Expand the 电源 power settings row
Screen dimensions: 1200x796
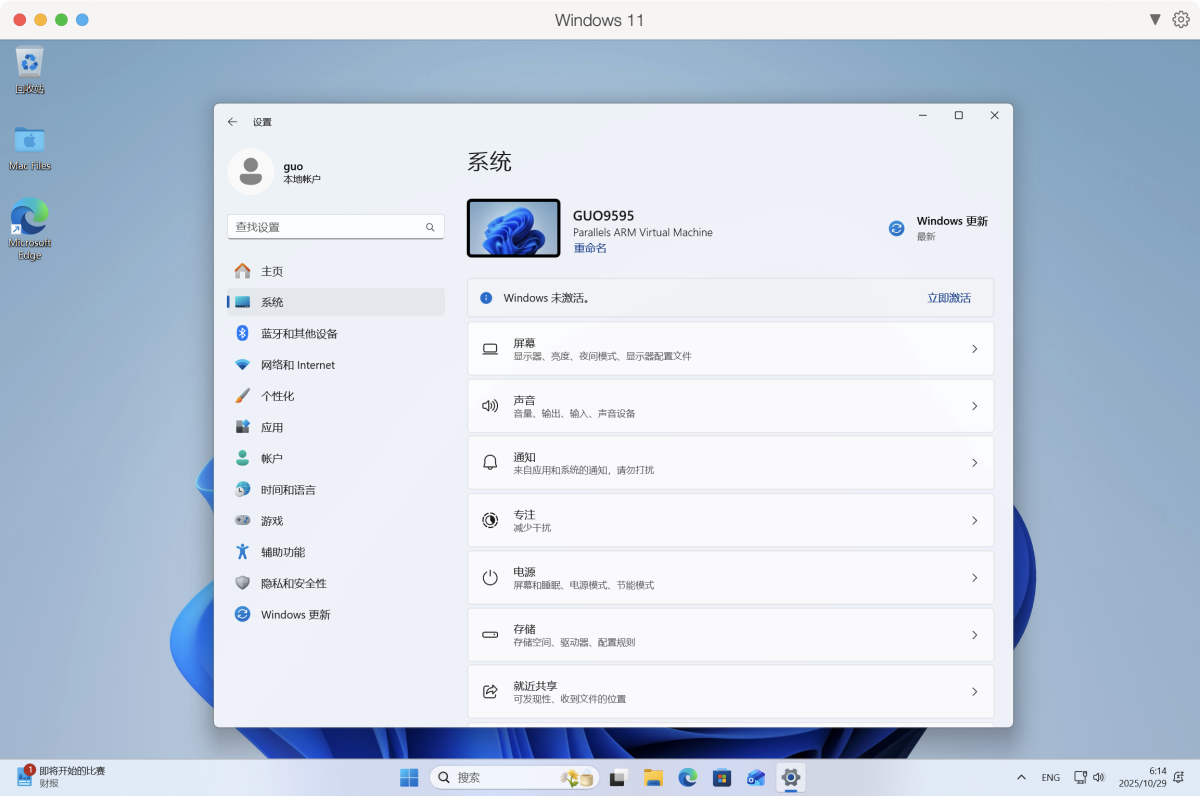[974, 578]
